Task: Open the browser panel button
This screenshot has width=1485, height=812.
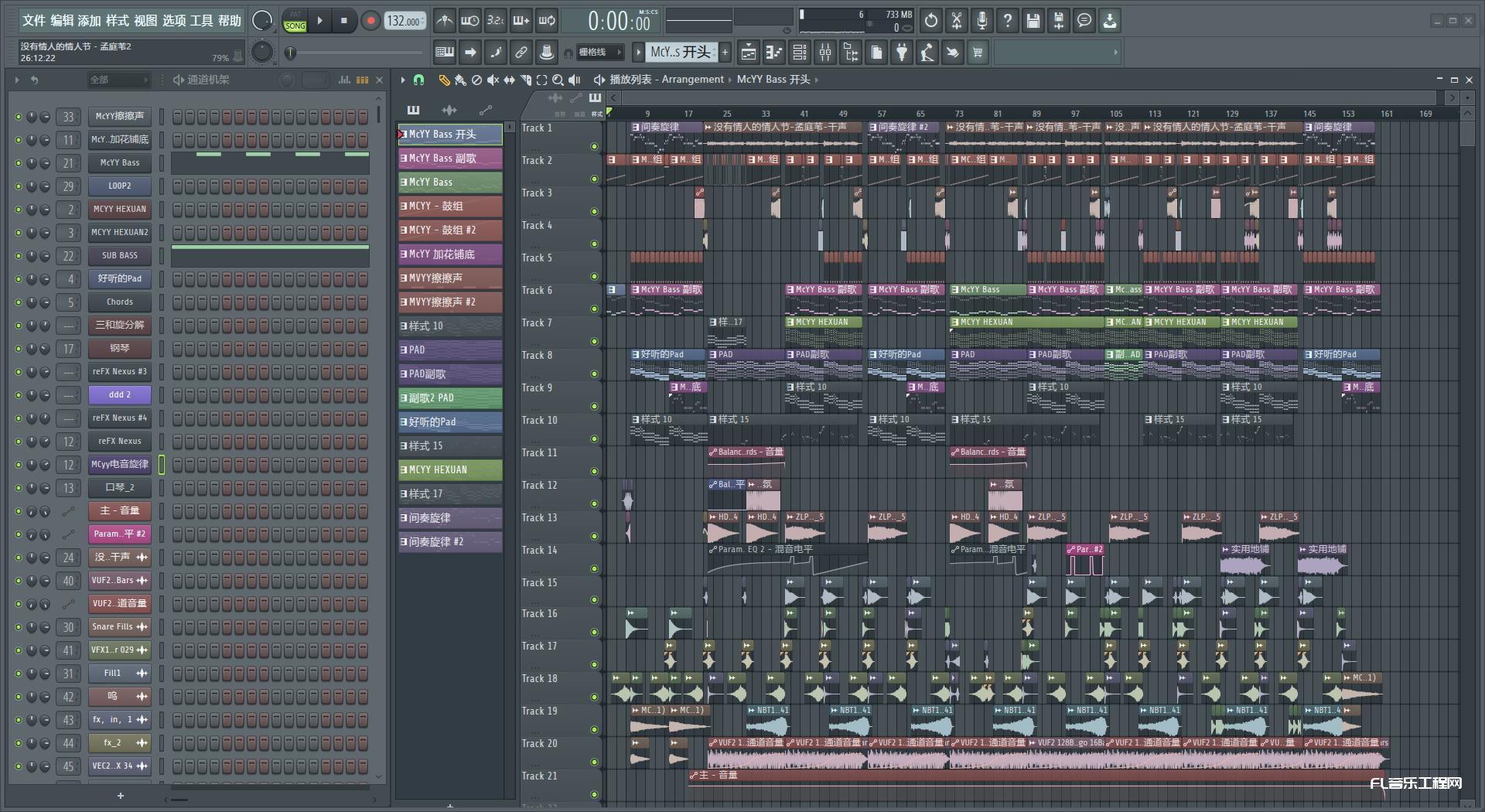Action: 851,53
